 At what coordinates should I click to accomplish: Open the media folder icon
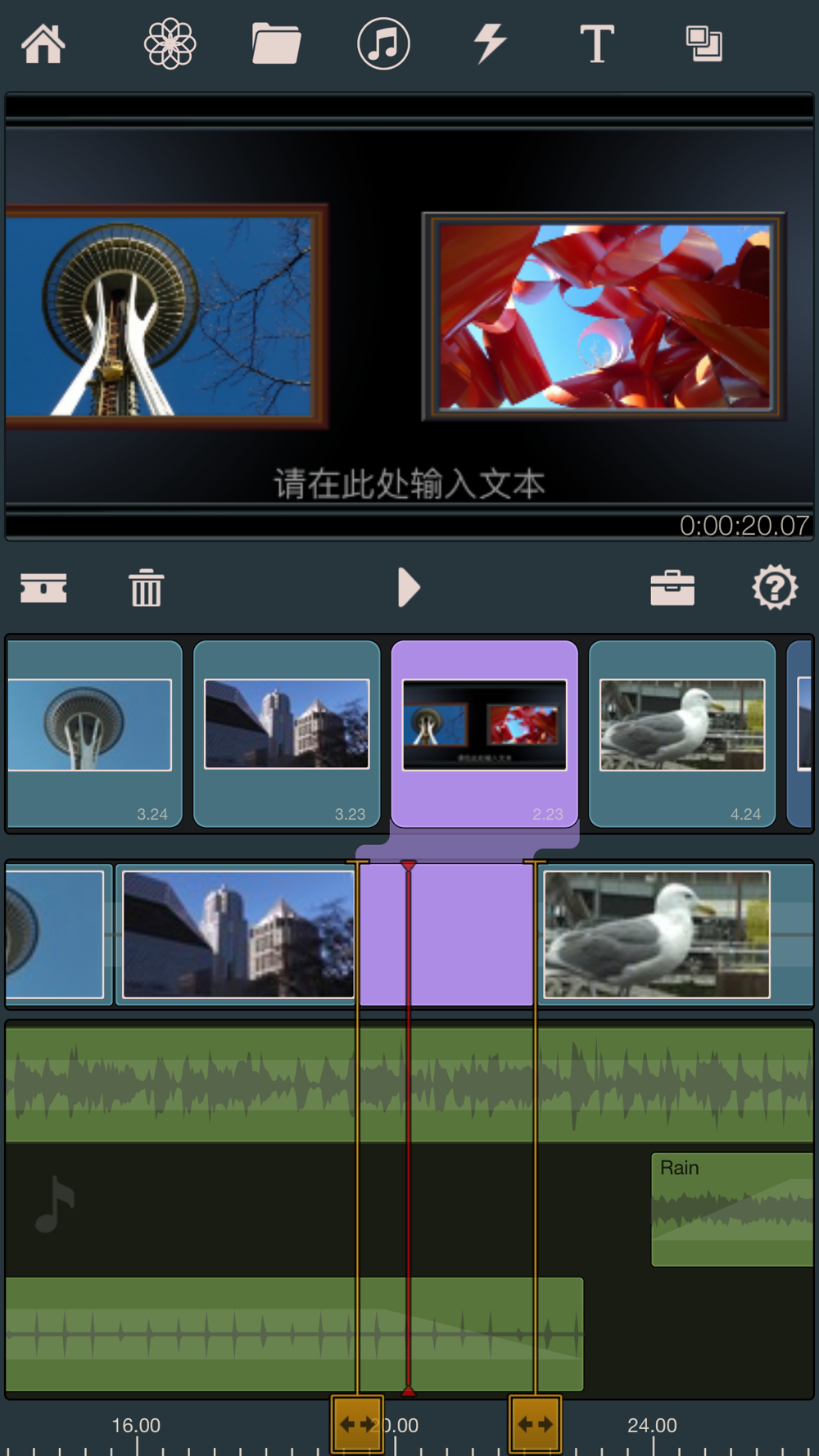pyautogui.click(x=276, y=43)
